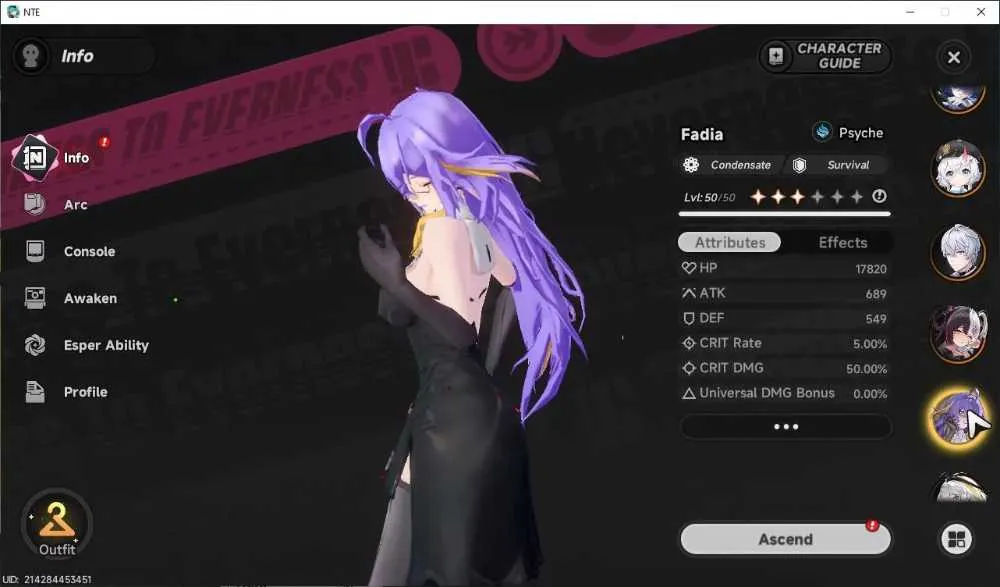The width and height of the screenshot is (1000, 587).
Task: Click the character name Fadia
Action: (702, 135)
